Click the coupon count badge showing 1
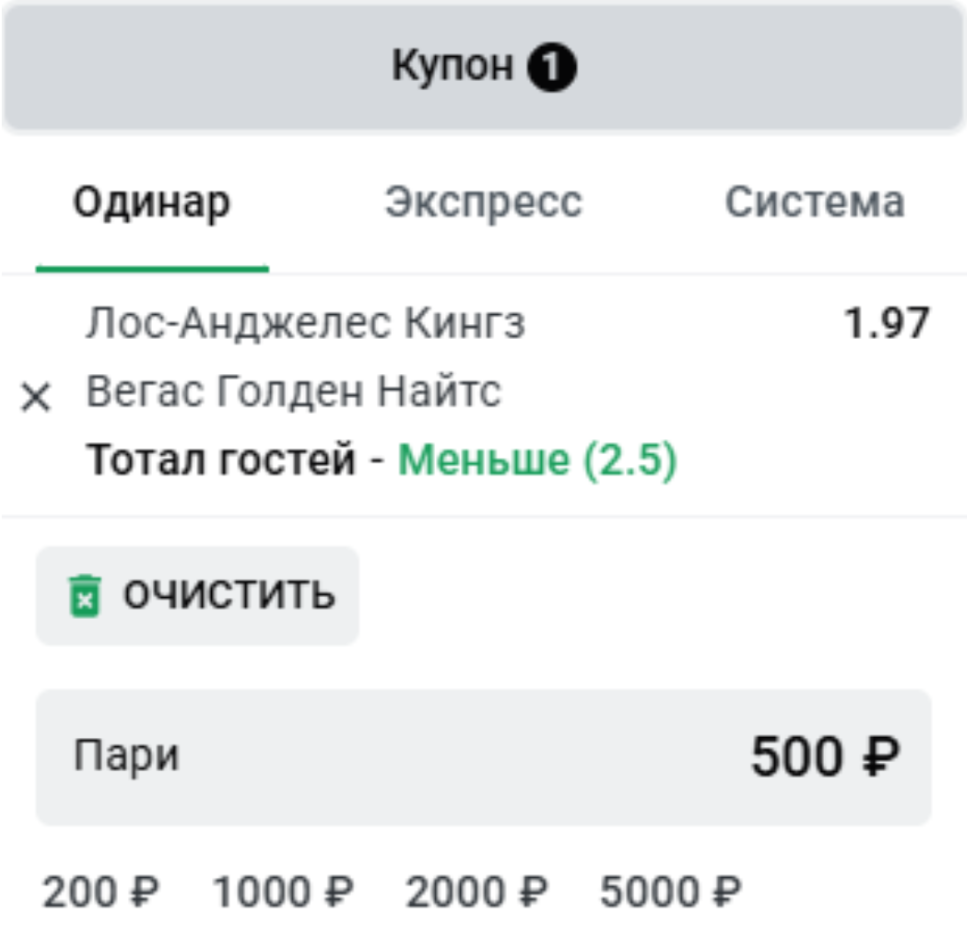The width and height of the screenshot is (967, 931). (x=551, y=67)
